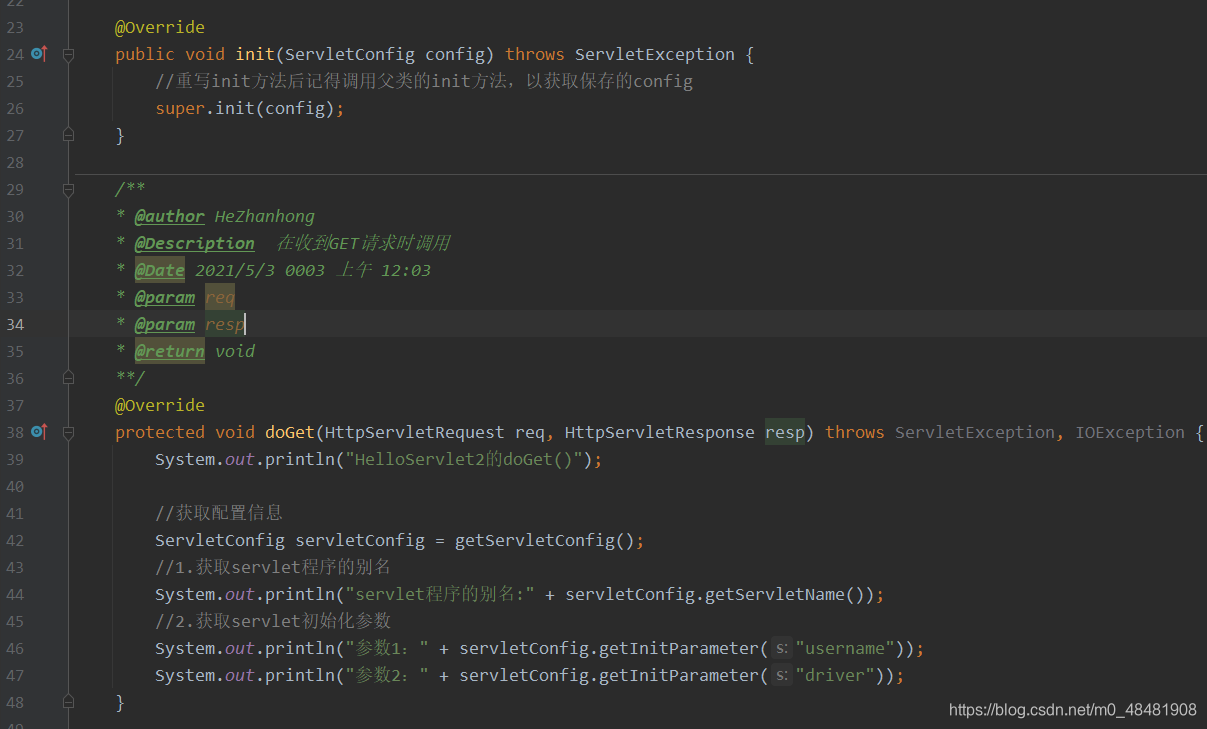The width and height of the screenshot is (1207, 729).
Task: Click the override gutter icon on line 24
Action: [39, 54]
